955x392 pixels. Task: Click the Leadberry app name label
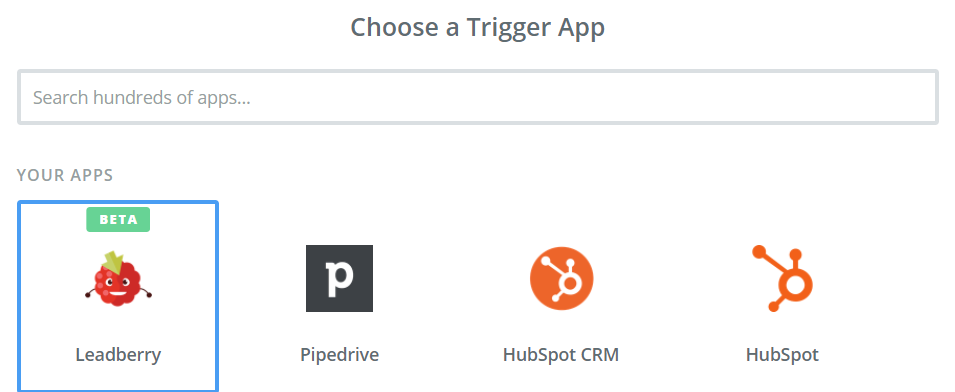(118, 354)
